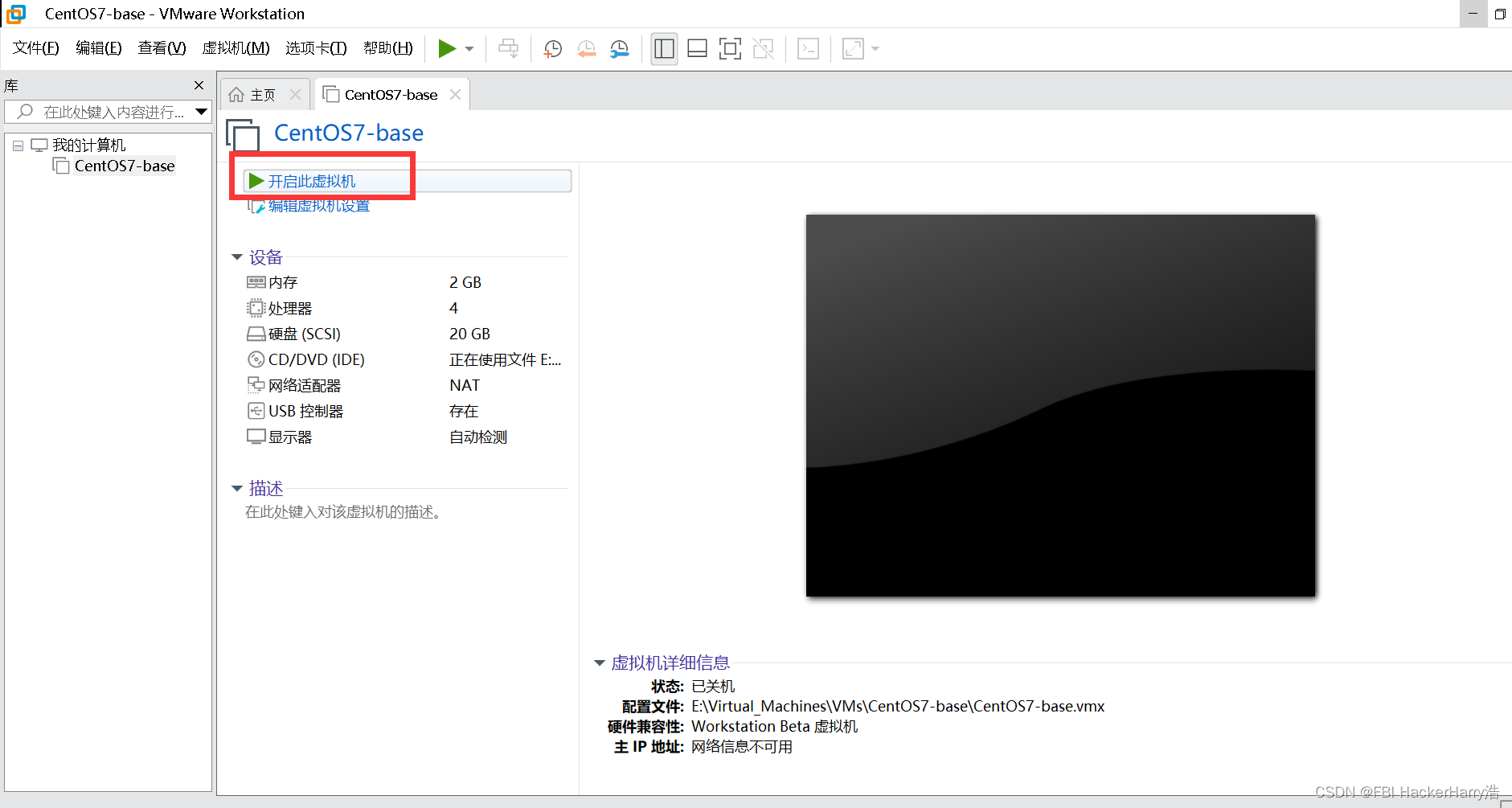The width and height of the screenshot is (1512, 808).
Task: Close the 主页 tab
Action: coord(295,95)
